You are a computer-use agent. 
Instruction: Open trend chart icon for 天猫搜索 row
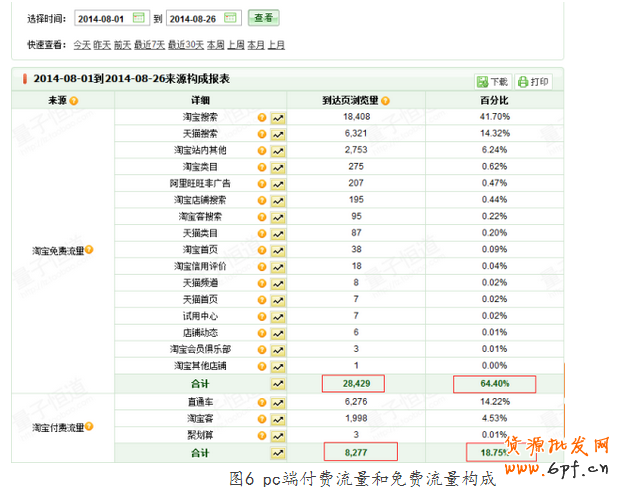tap(278, 133)
